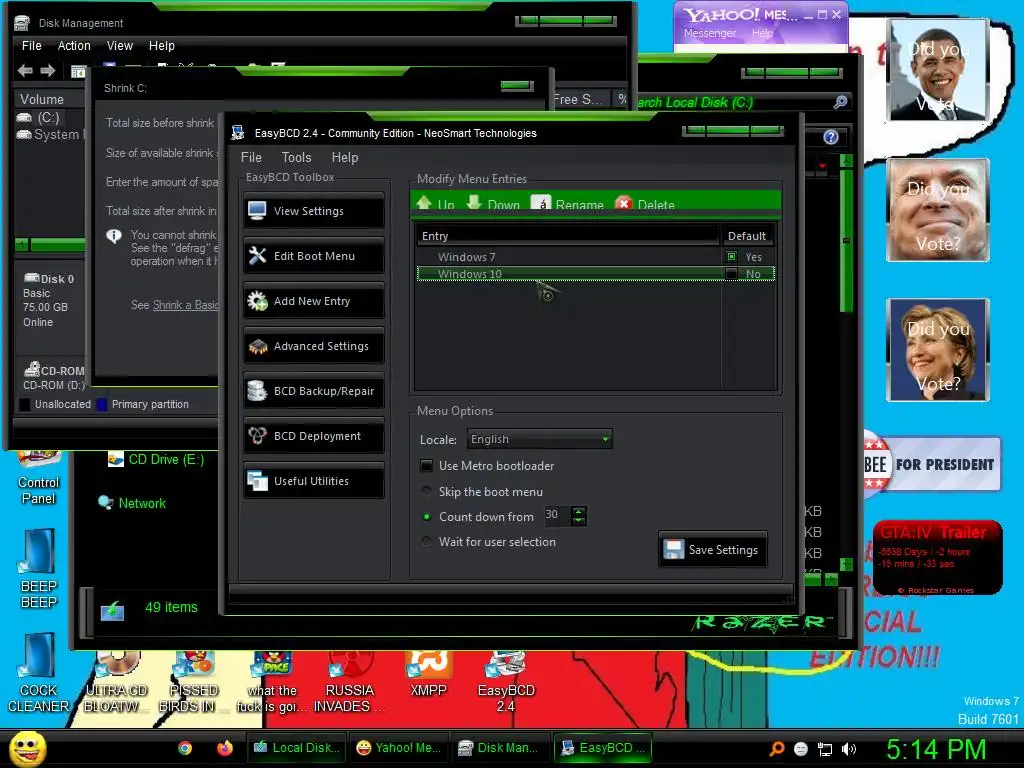Screen dimensions: 1024x768
Task: Open BCD Deployment section
Action: pos(313,436)
